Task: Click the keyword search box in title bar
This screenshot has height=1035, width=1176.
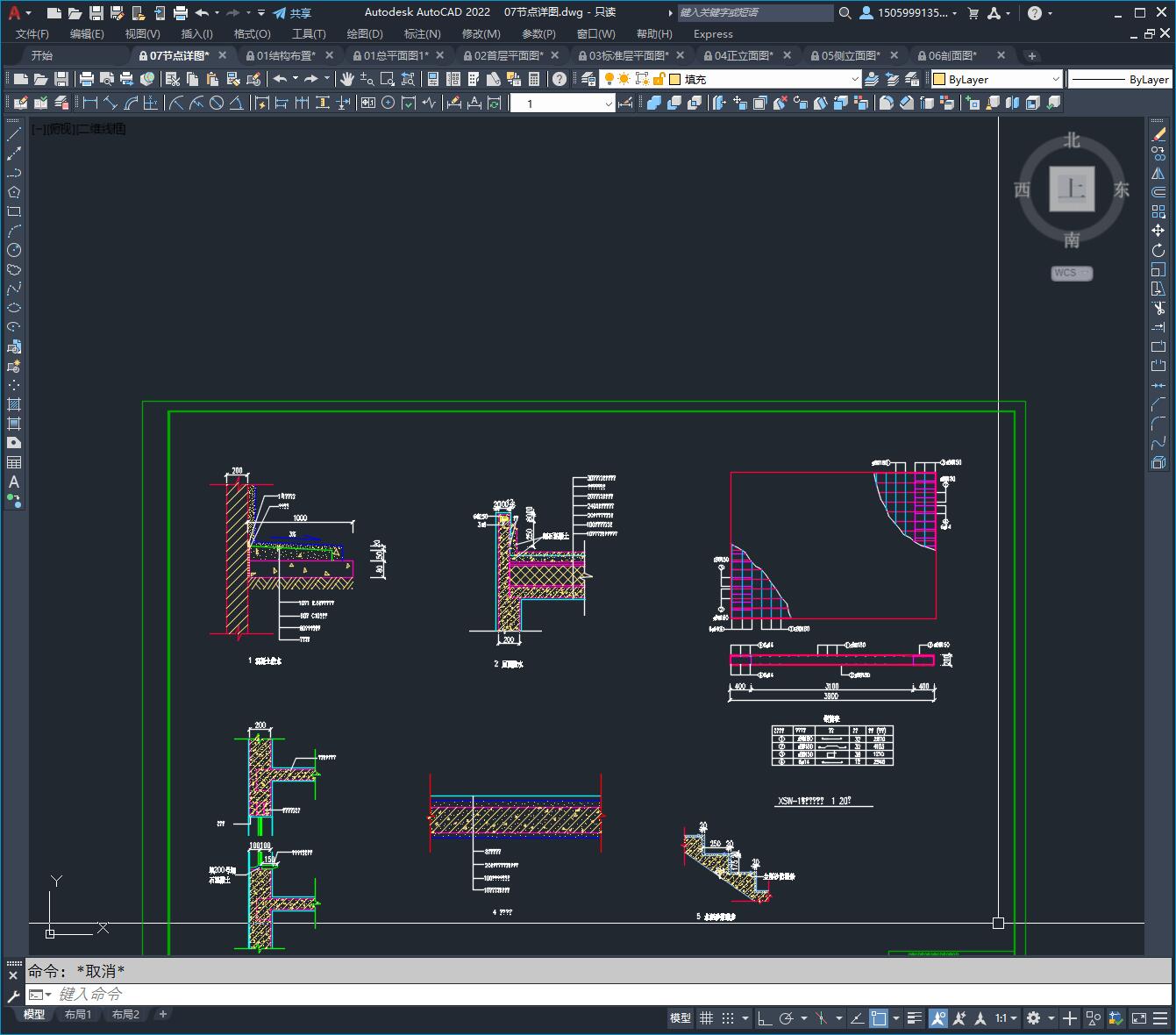Action: click(x=755, y=13)
